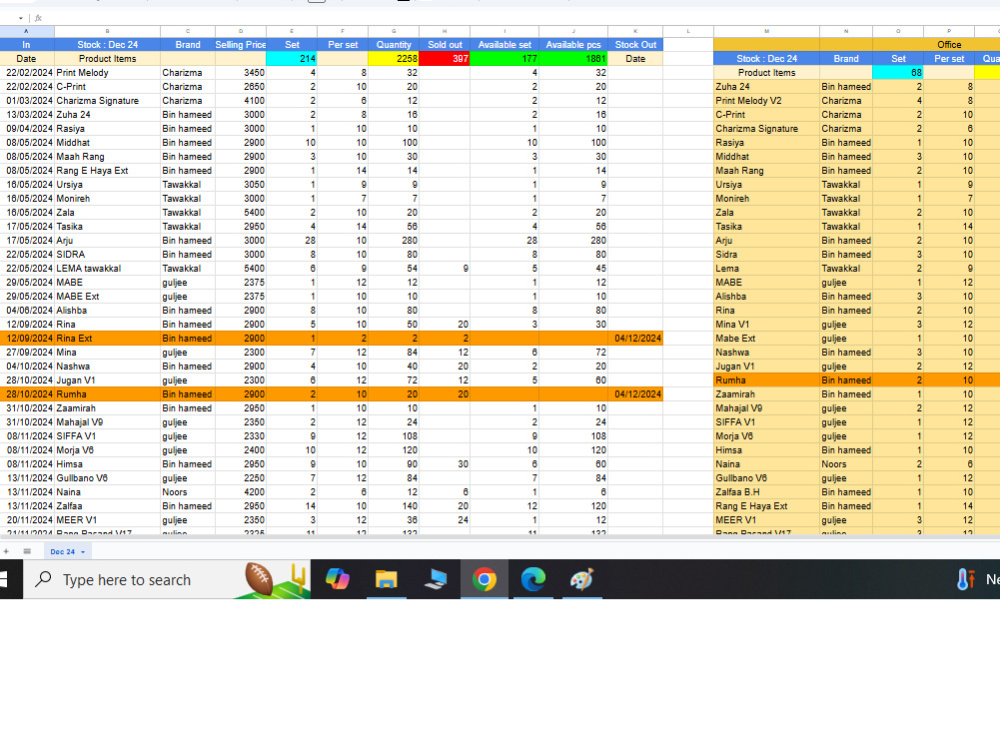
Task: Select the cyan total cell 214
Action: click(x=291, y=59)
